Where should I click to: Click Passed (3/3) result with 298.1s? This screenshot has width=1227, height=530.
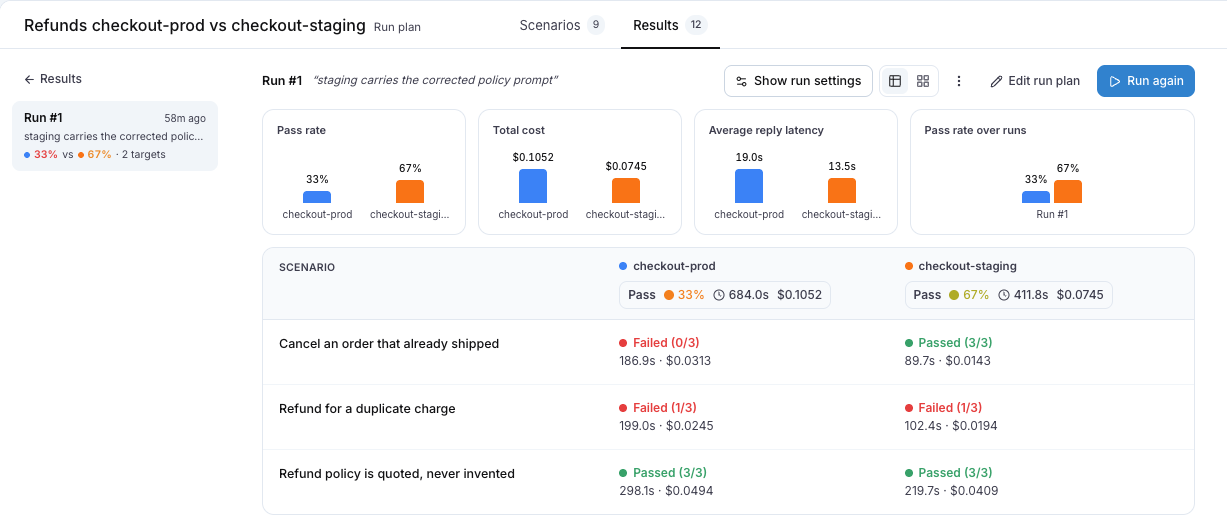[x=663, y=473]
